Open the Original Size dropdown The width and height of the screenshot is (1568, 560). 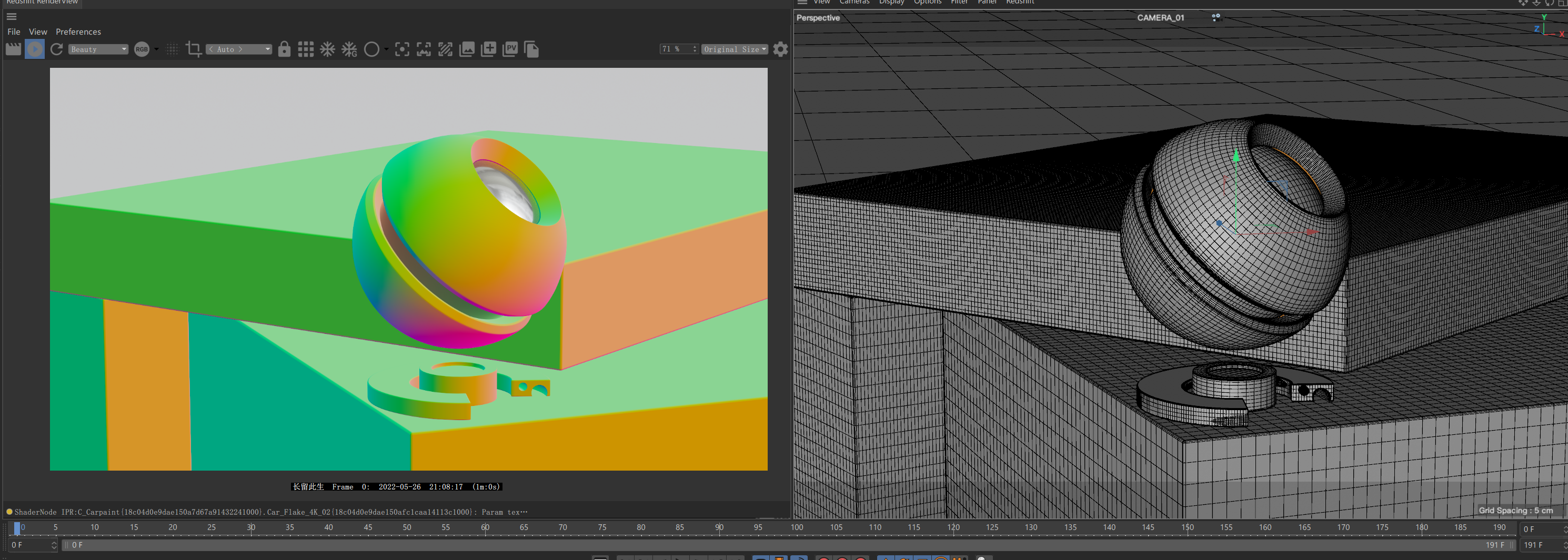tap(735, 49)
